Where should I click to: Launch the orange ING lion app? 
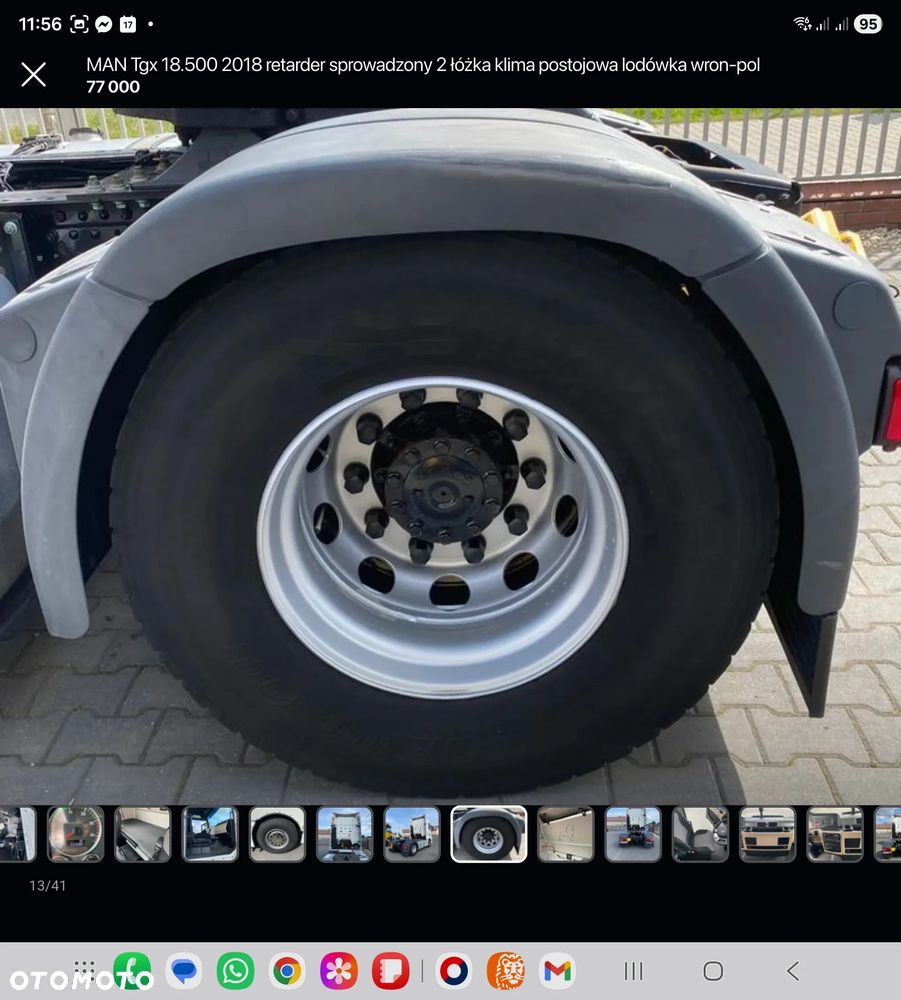pos(506,971)
